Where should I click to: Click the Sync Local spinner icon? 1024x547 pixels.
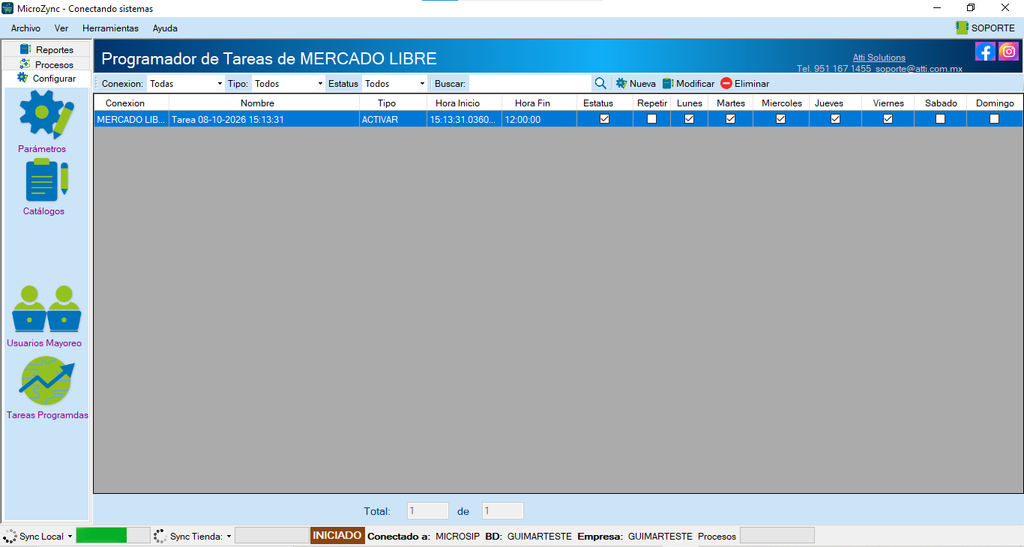(10, 537)
